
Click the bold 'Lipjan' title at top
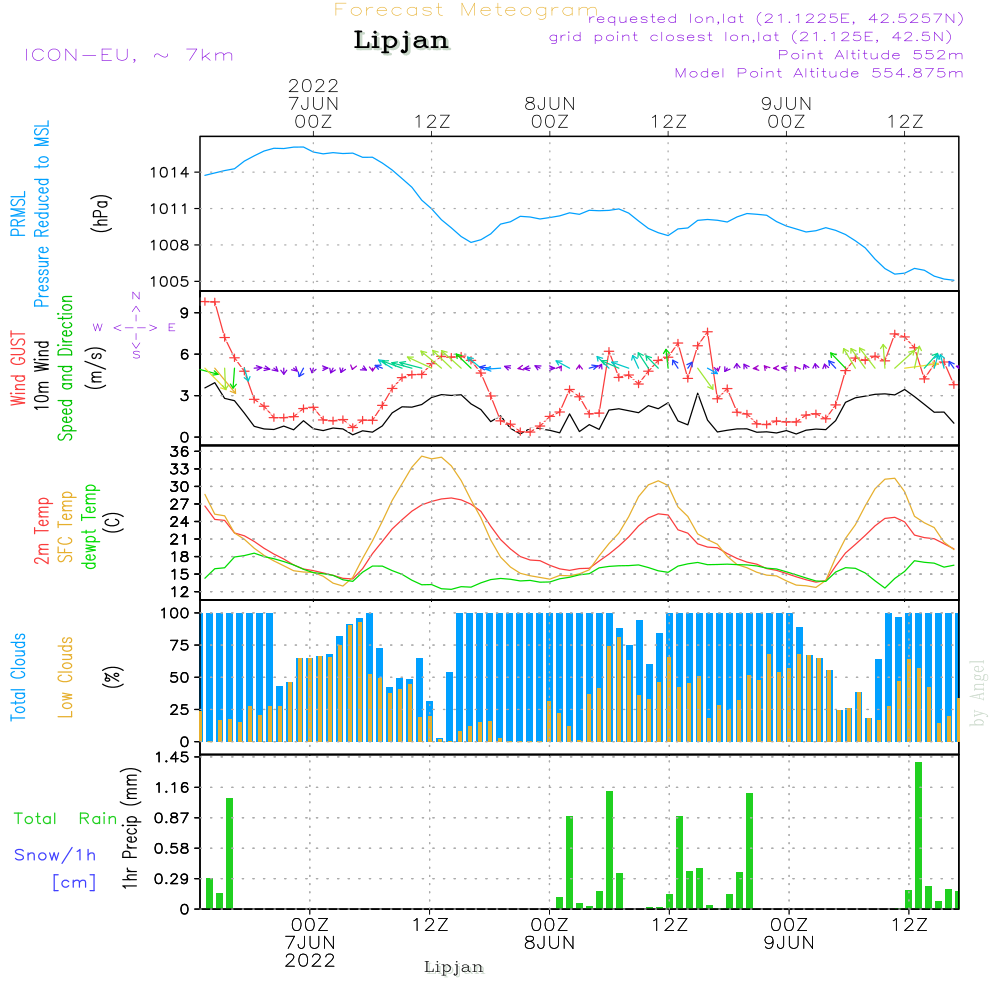pyautogui.click(x=401, y=40)
